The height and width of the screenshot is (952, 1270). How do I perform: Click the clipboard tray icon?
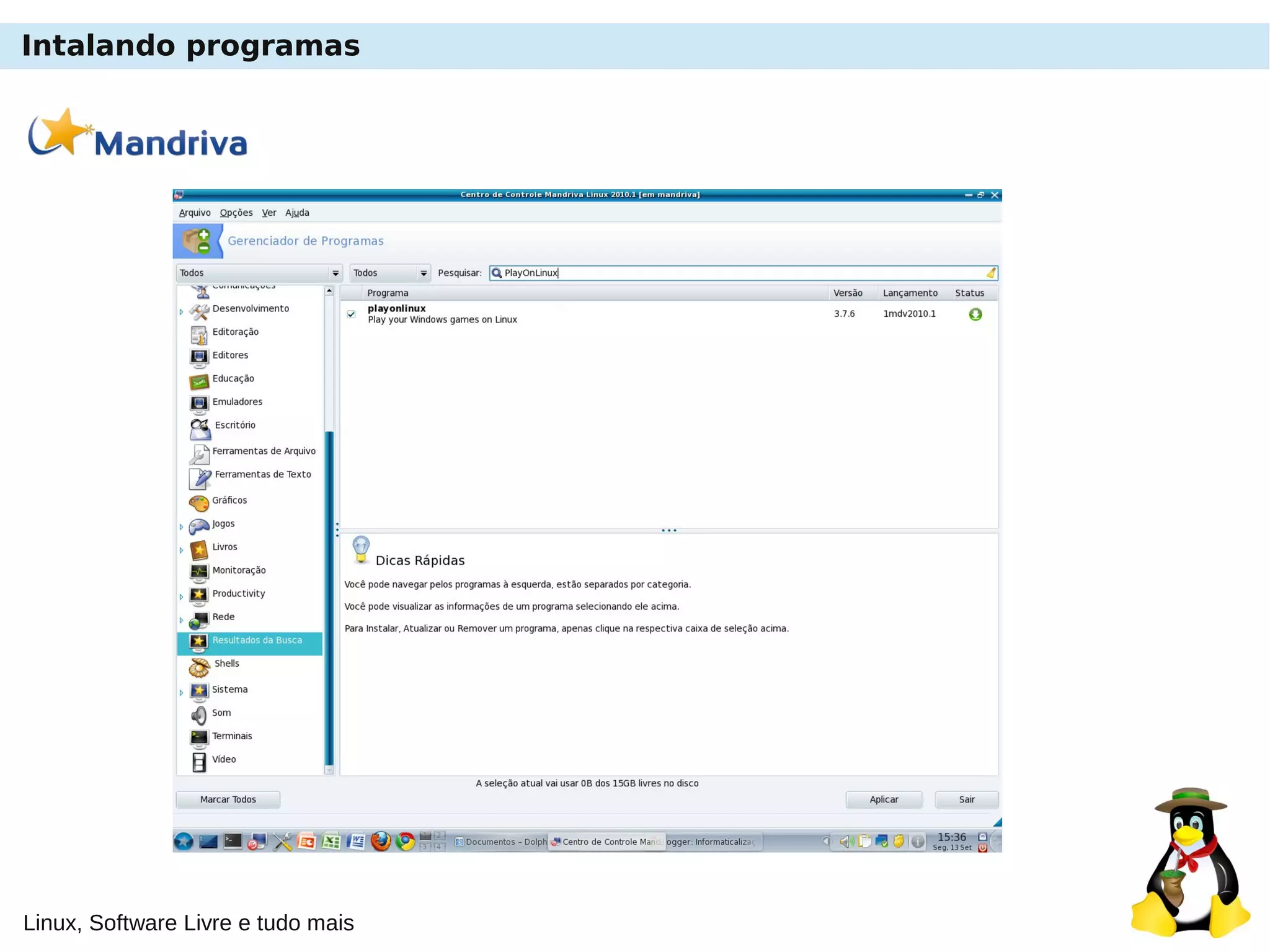(864, 842)
